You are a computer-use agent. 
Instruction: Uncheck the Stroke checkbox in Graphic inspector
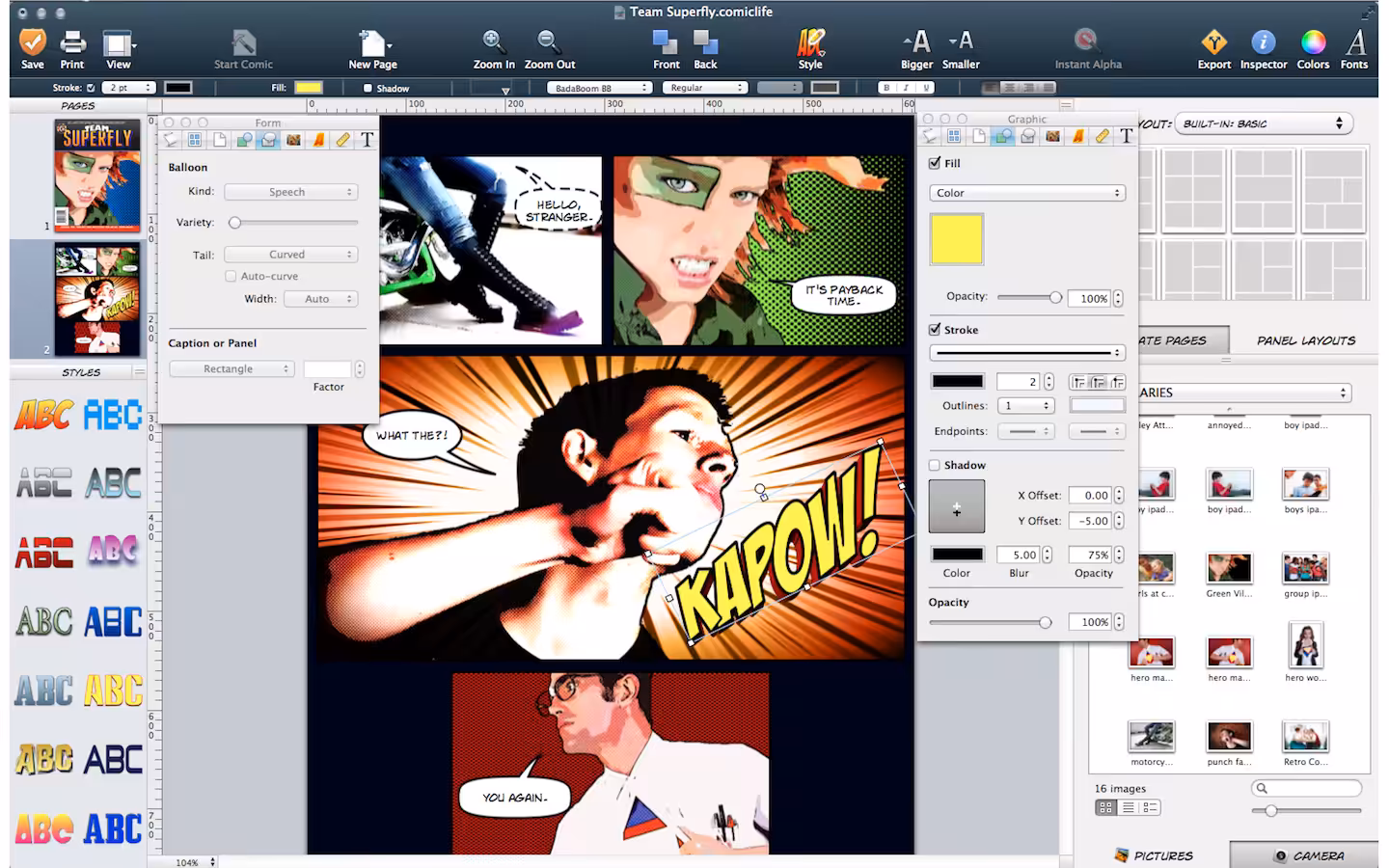pyautogui.click(x=935, y=329)
